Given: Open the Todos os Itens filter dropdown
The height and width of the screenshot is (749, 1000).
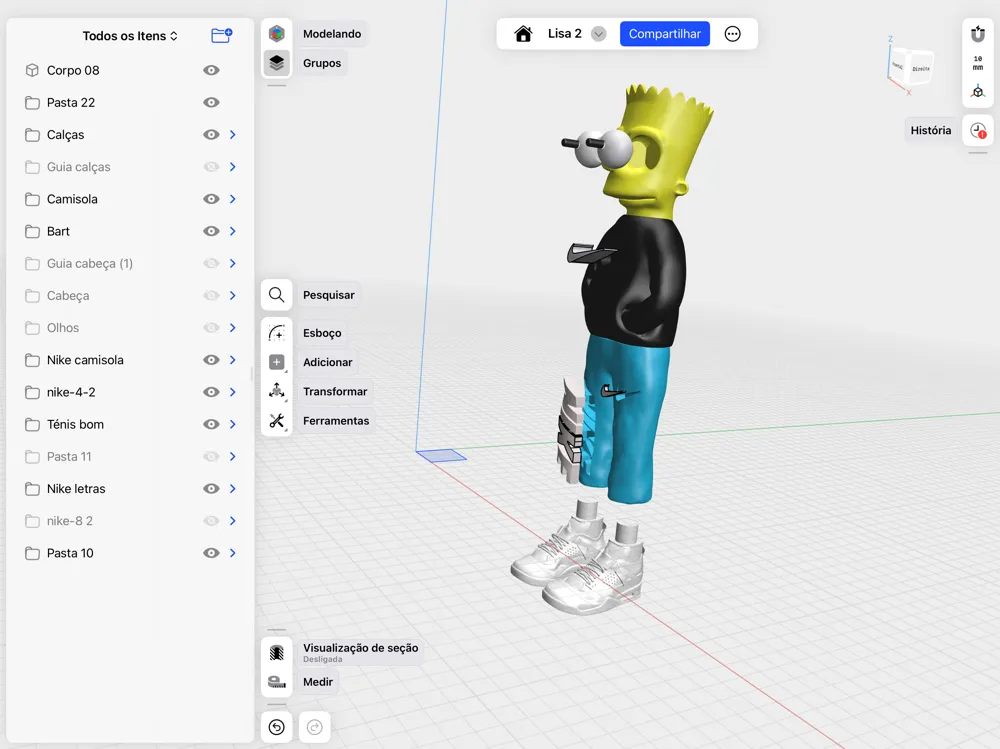Looking at the screenshot, I should 130,36.
